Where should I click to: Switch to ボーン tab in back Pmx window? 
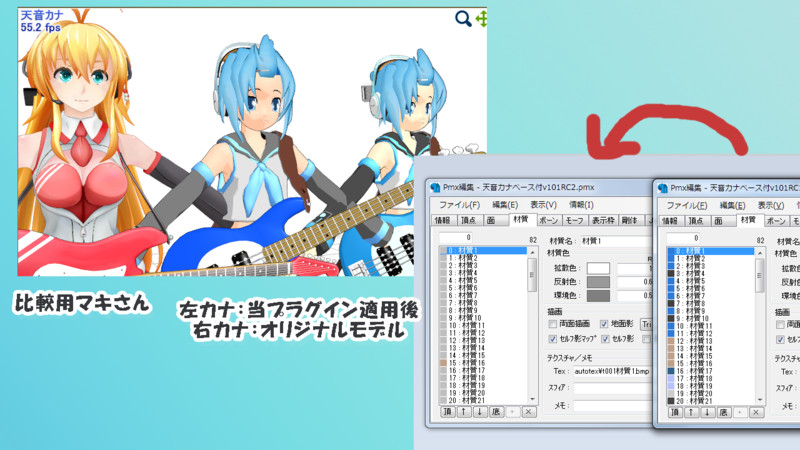point(548,220)
